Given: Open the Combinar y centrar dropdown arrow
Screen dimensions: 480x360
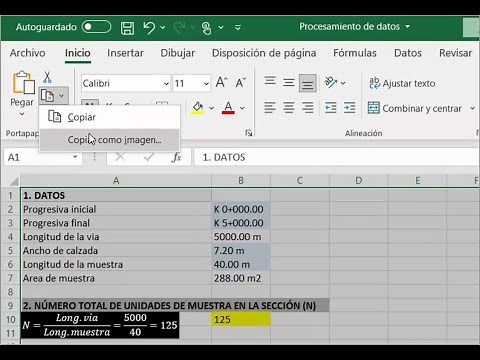Looking at the screenshot, I should click(x=472, y=108).
